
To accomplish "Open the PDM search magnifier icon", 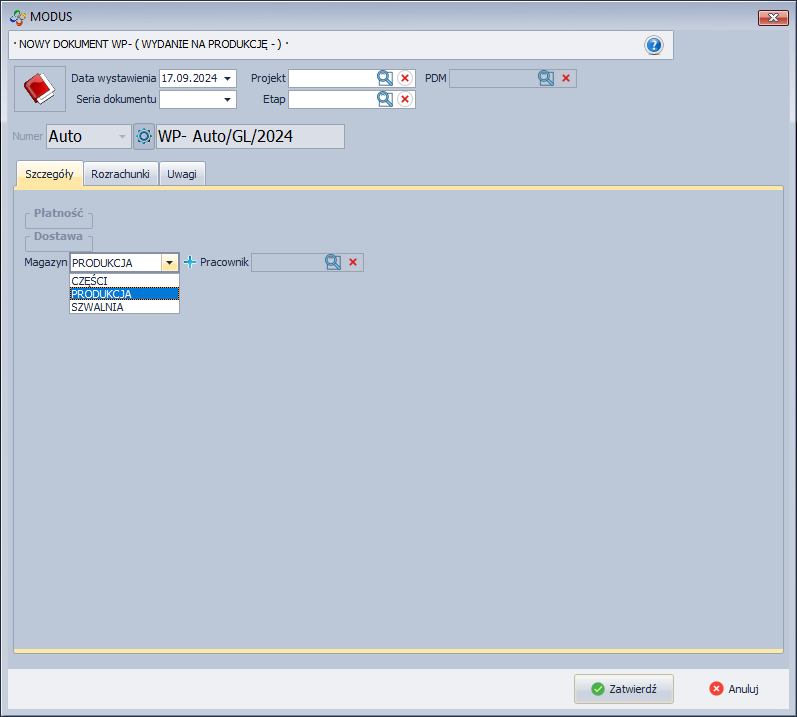I will (546, 78).
